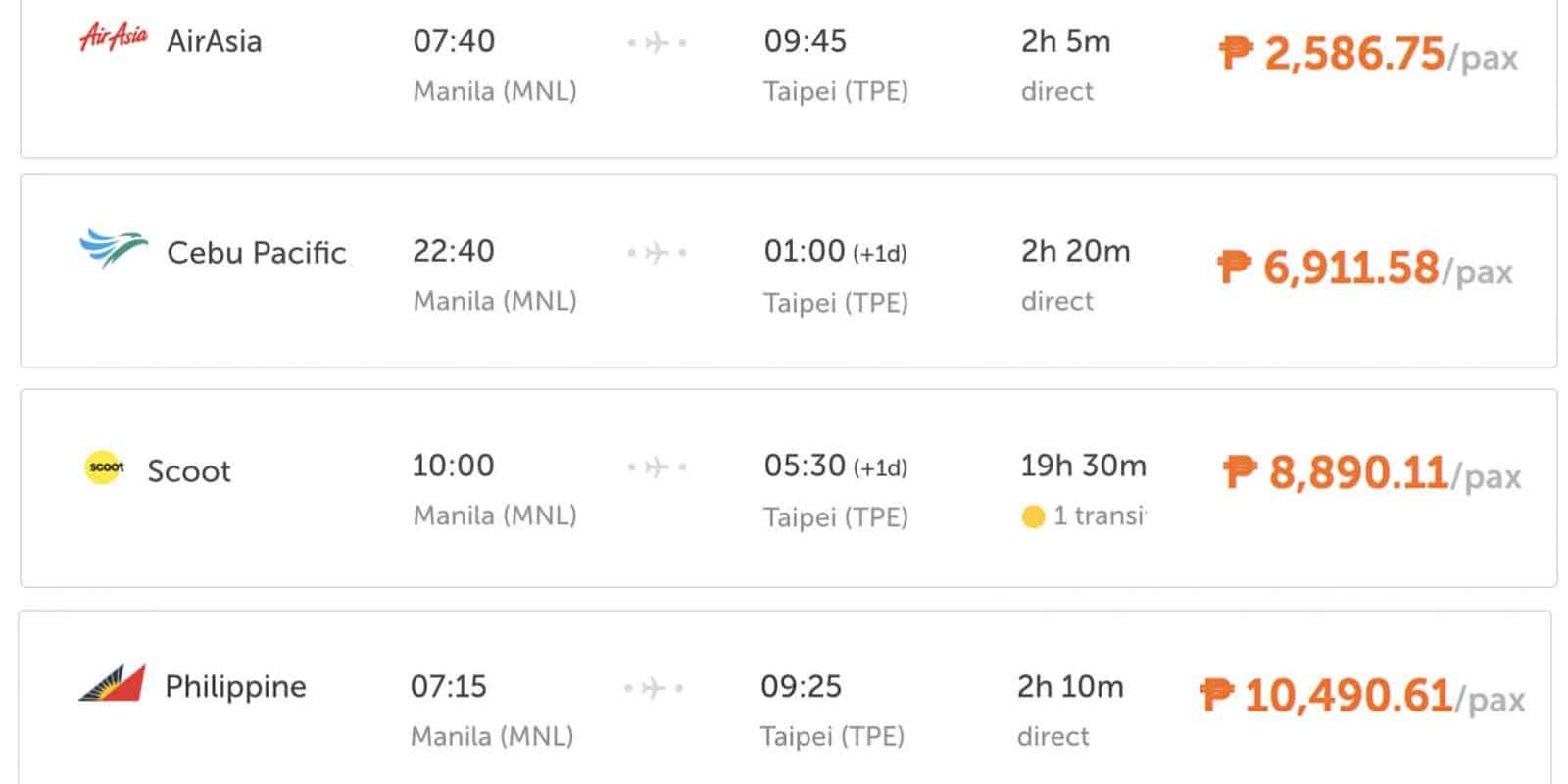1568x784 pixels.
Task: Click the yellow Scoot logo
Action: pyautogui.click(x=105, y=467)
